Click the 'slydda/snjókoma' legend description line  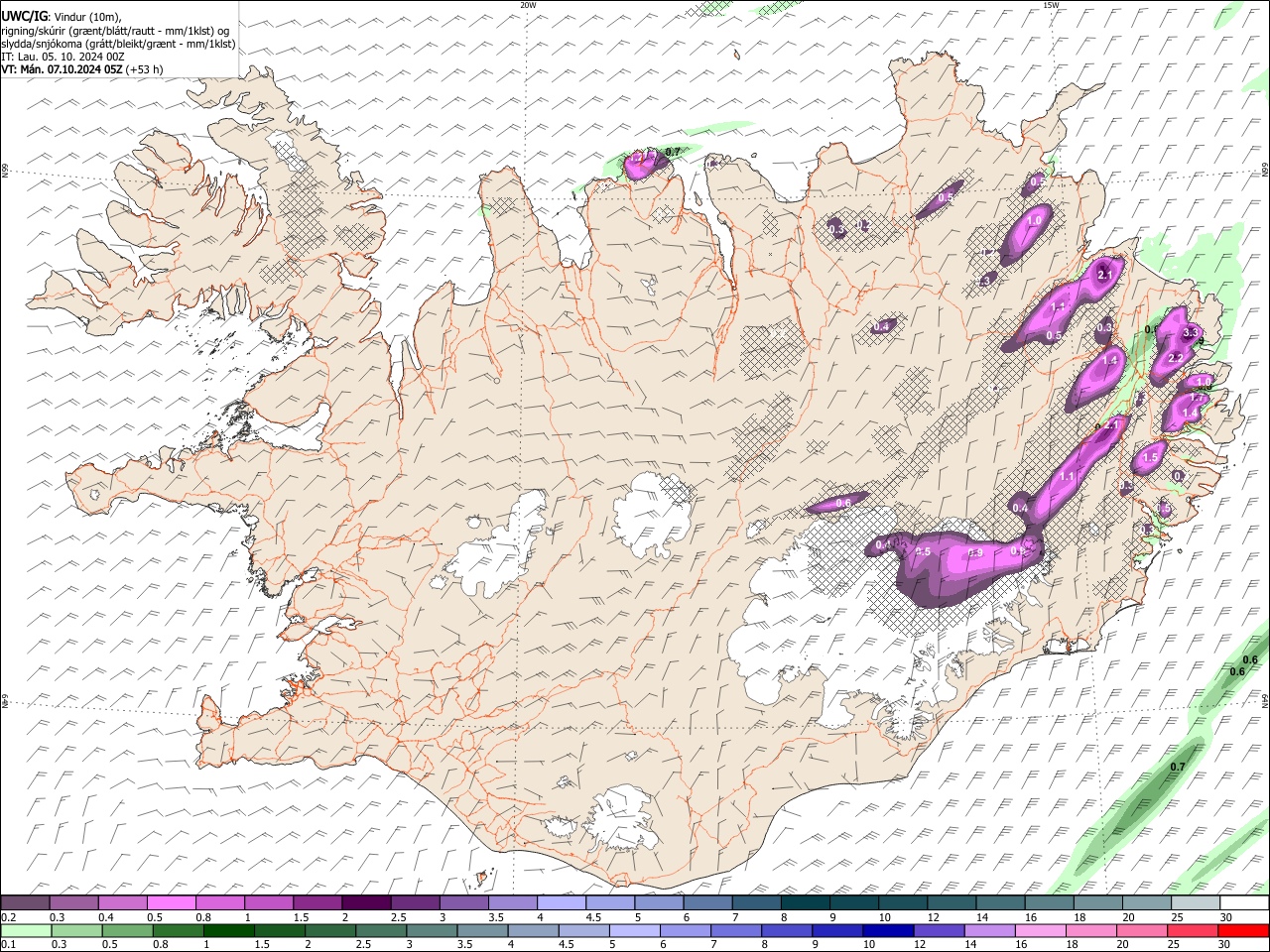(118, 44)
